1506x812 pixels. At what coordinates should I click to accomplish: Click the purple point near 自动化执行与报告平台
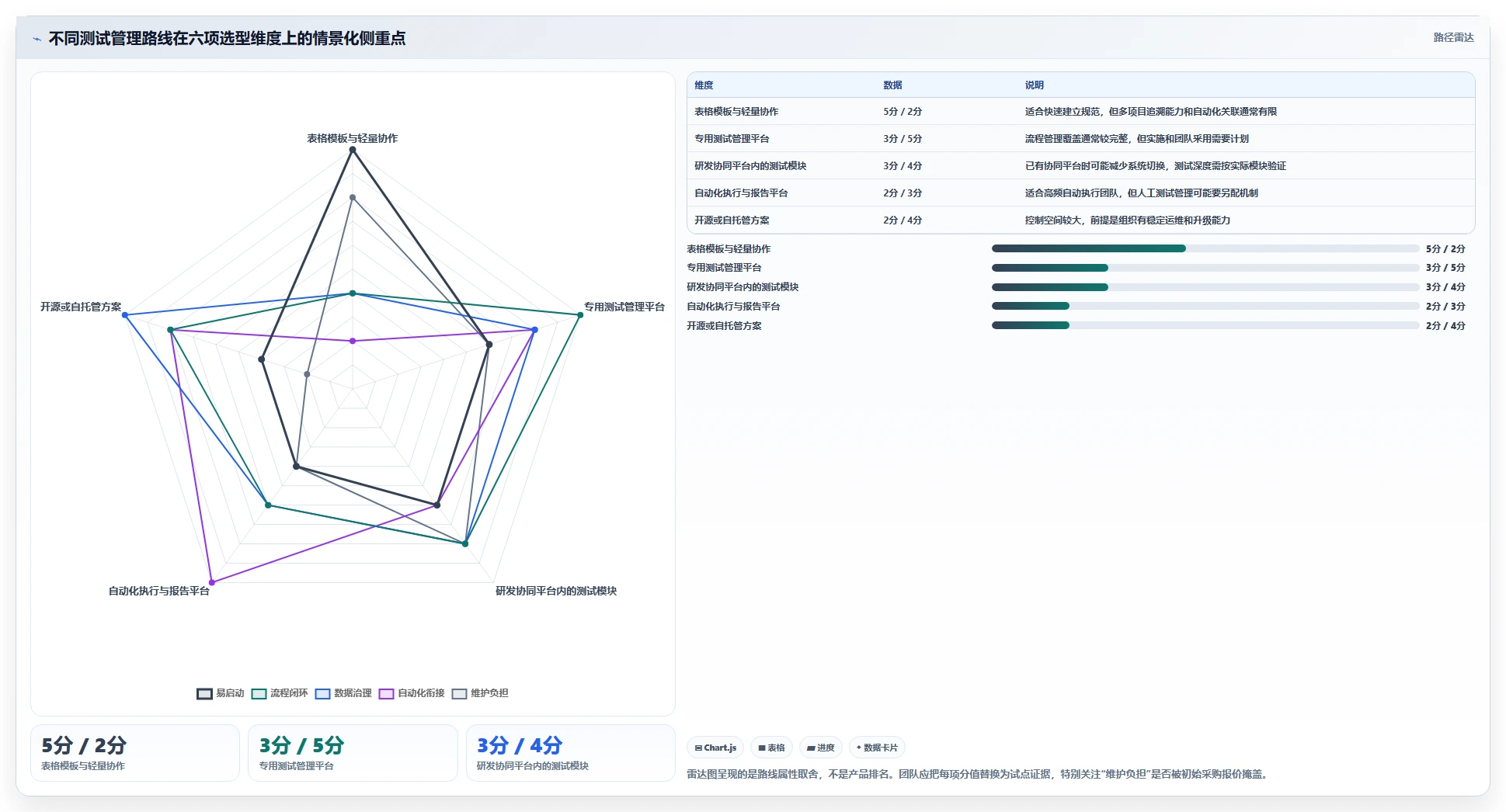[x=212, y=582]
